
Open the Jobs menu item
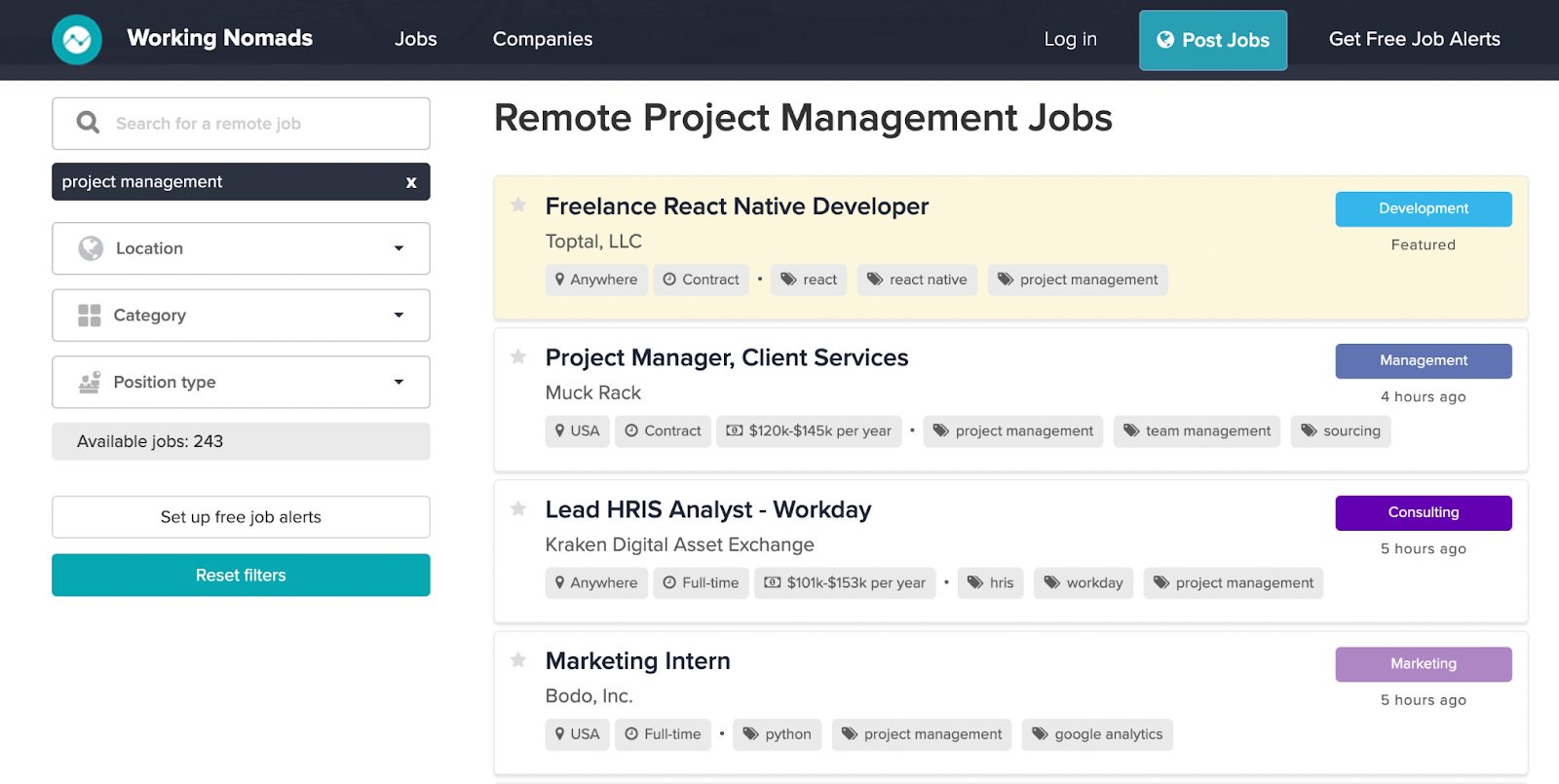416,39
